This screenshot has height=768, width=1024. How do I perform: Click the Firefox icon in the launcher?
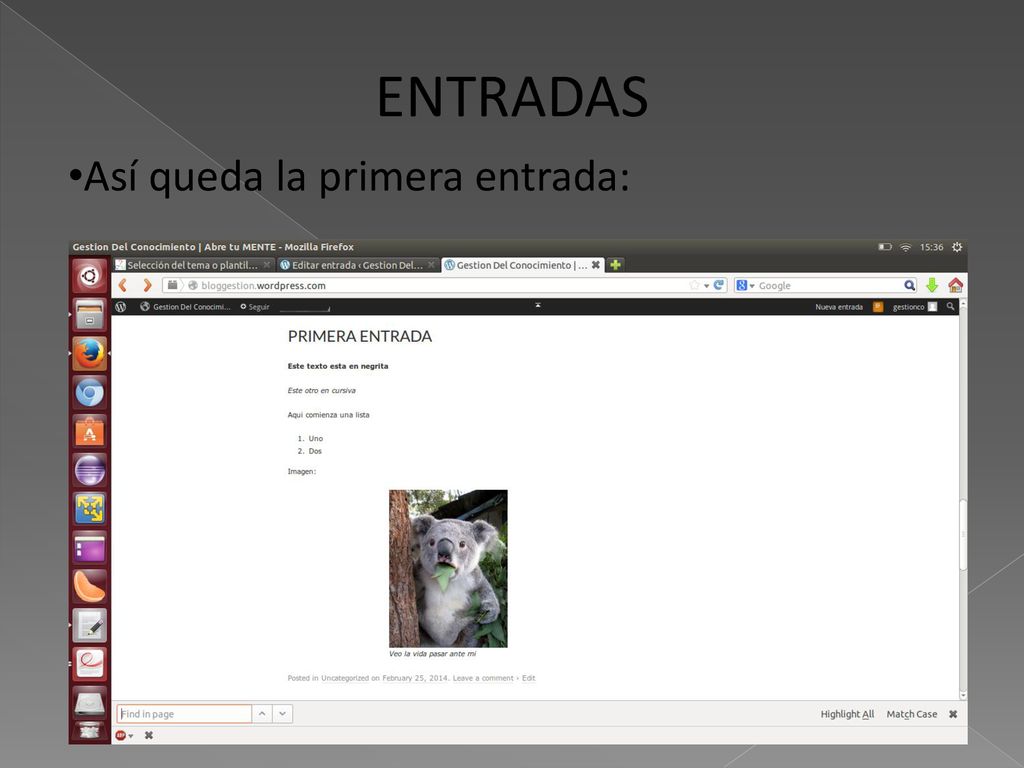click(x=89, y=354)
